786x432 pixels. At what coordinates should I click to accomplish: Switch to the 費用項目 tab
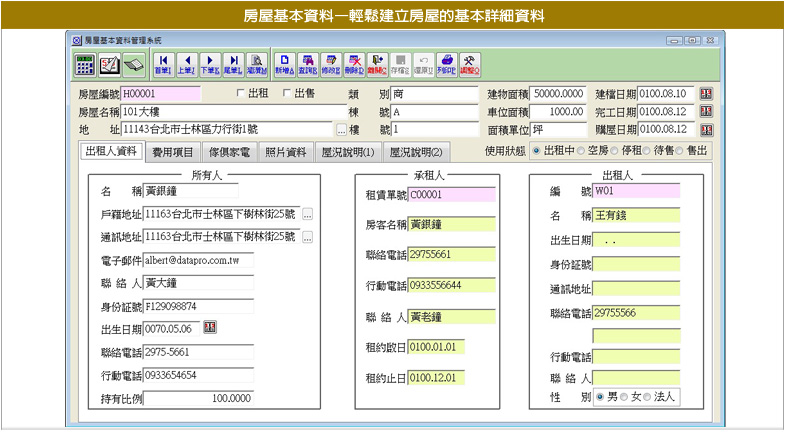(x=174, y=152)
